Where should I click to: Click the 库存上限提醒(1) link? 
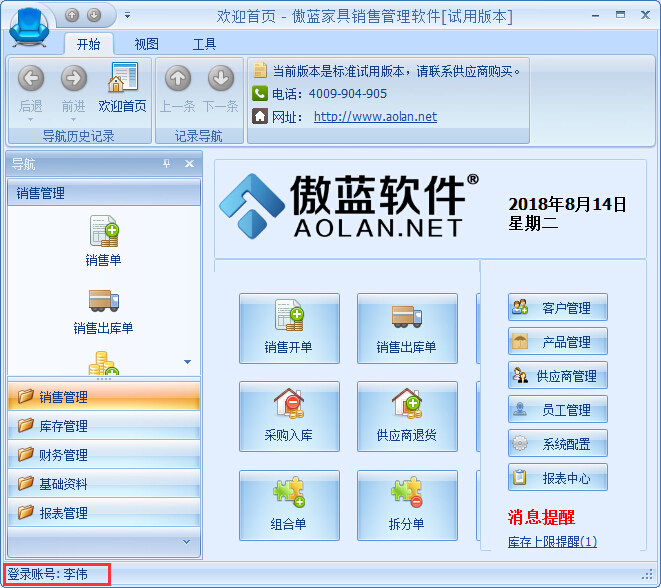(552, 542)
